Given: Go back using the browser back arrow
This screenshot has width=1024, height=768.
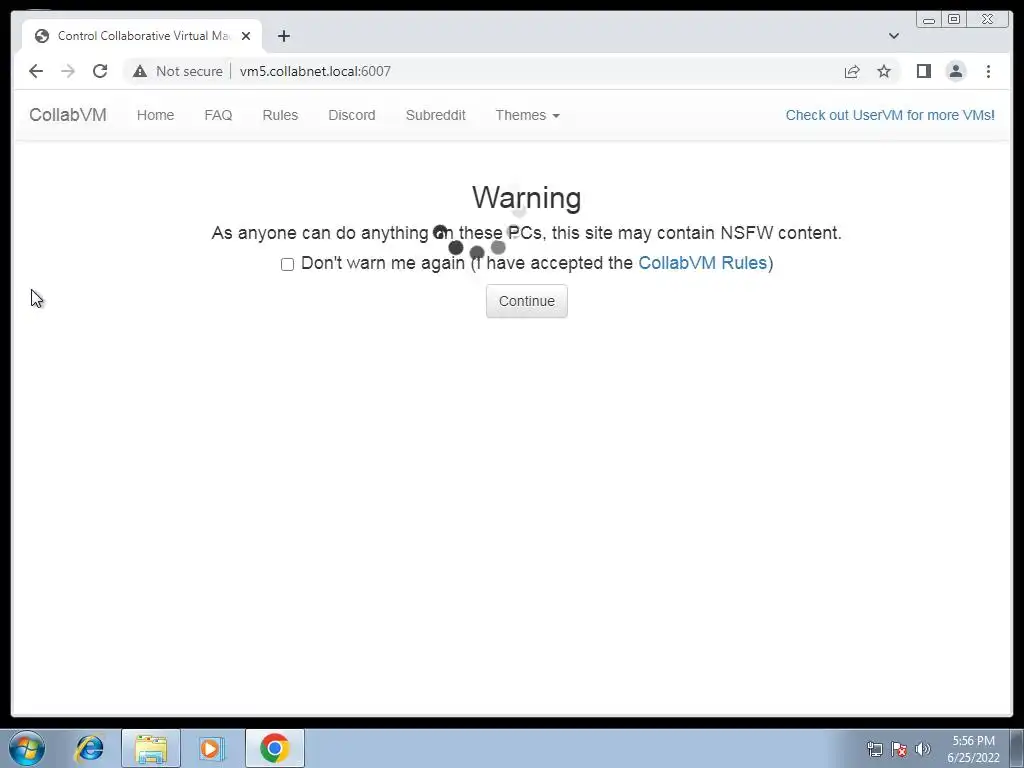Looking at the screenshot, I should click(36, 71).
